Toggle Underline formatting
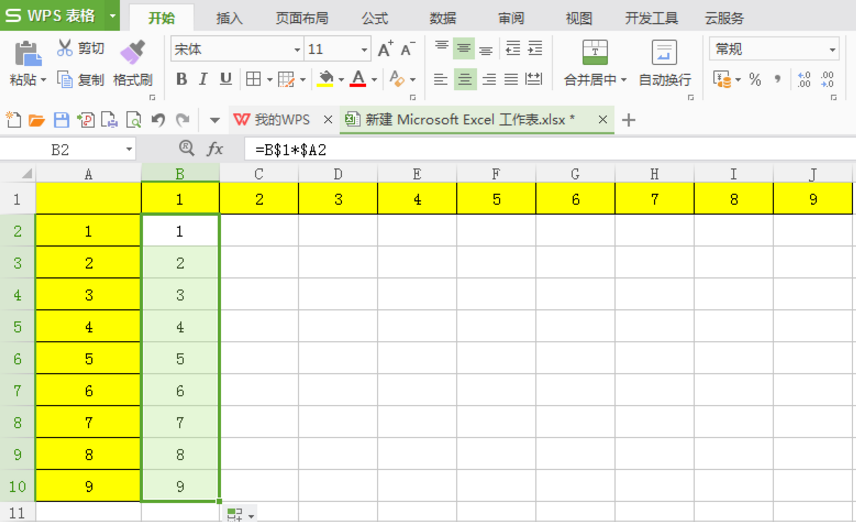This screenshot has height=522, width=856. point(225,79)
